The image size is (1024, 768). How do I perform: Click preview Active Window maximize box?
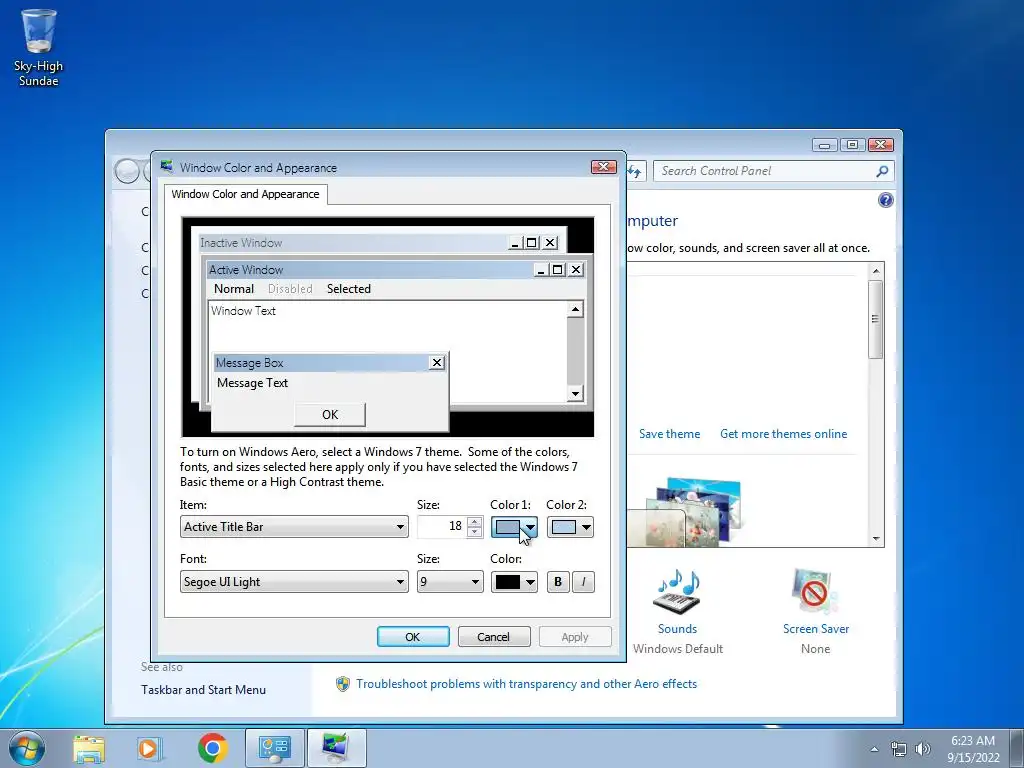point(558,270)
